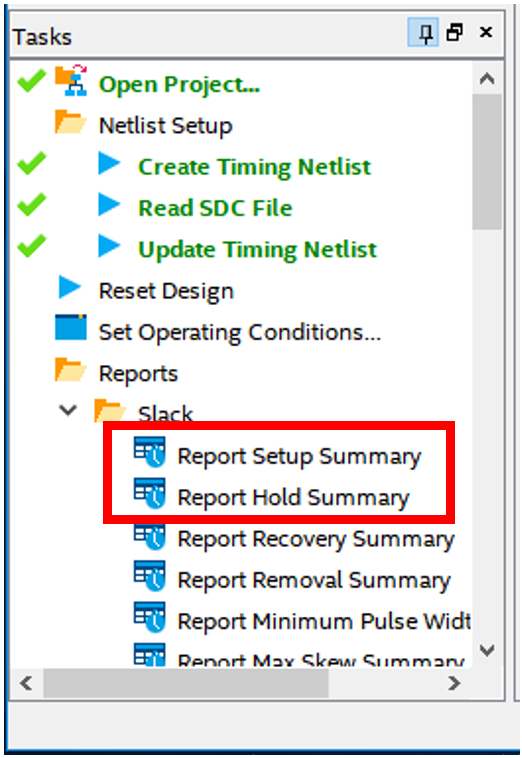Click the Reset Design play arrow
522x758 pixels.
70,287
